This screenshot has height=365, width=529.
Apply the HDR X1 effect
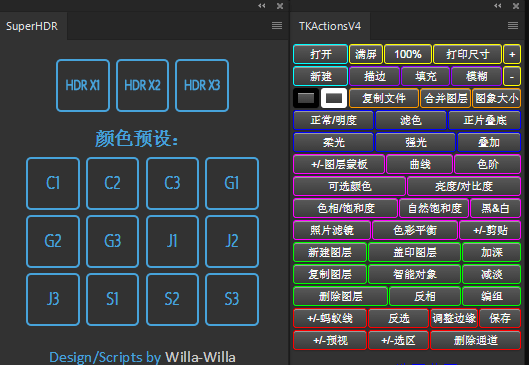click(83, 85)
